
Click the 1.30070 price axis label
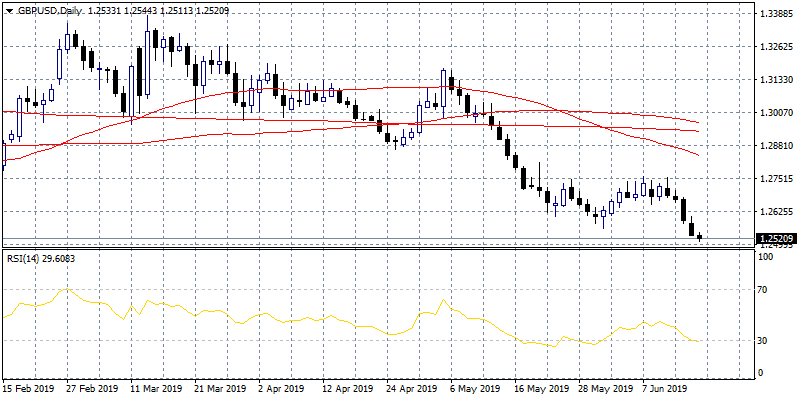point(777,113)
